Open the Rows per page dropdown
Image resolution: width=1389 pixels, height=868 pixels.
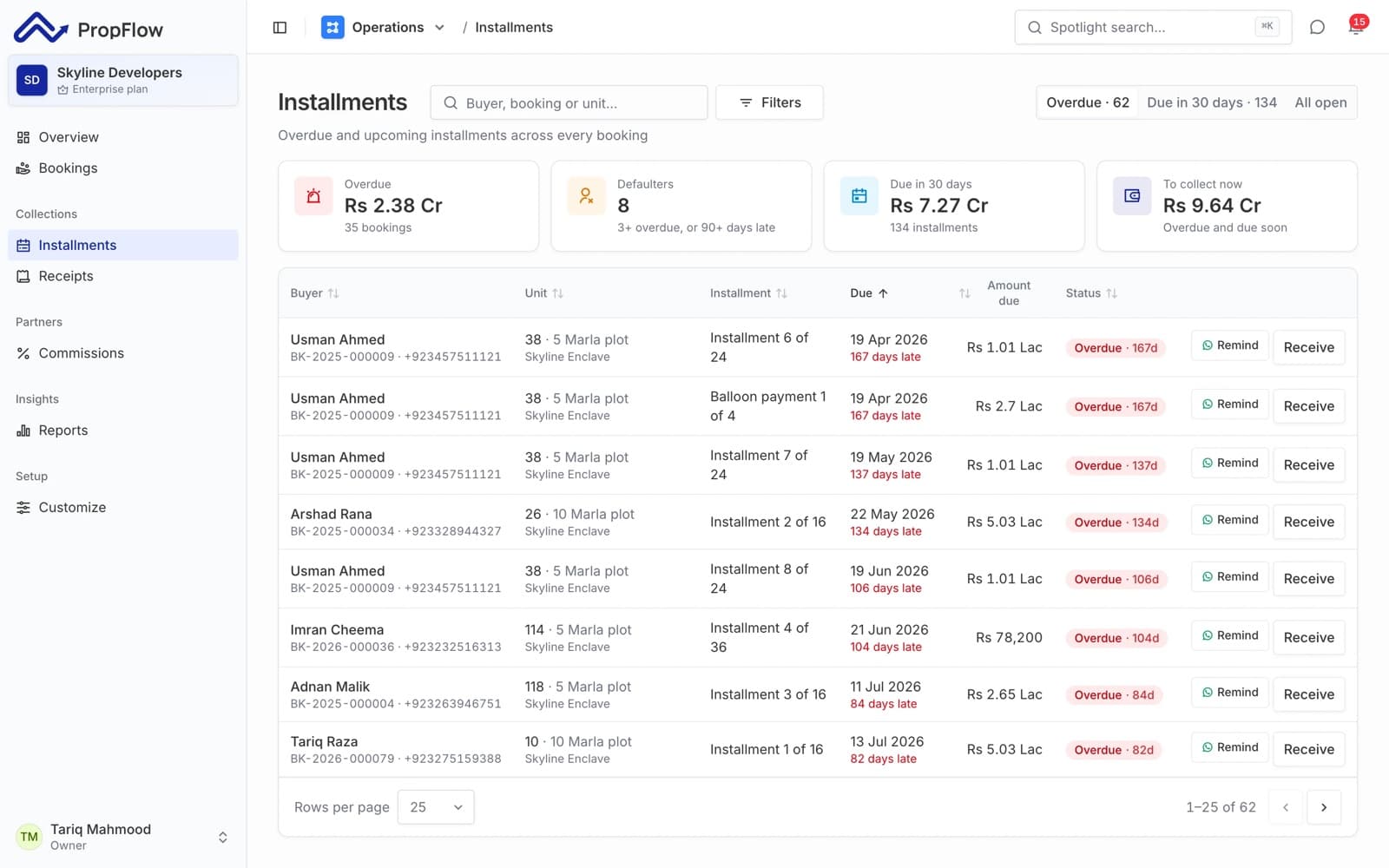(436, 807)
